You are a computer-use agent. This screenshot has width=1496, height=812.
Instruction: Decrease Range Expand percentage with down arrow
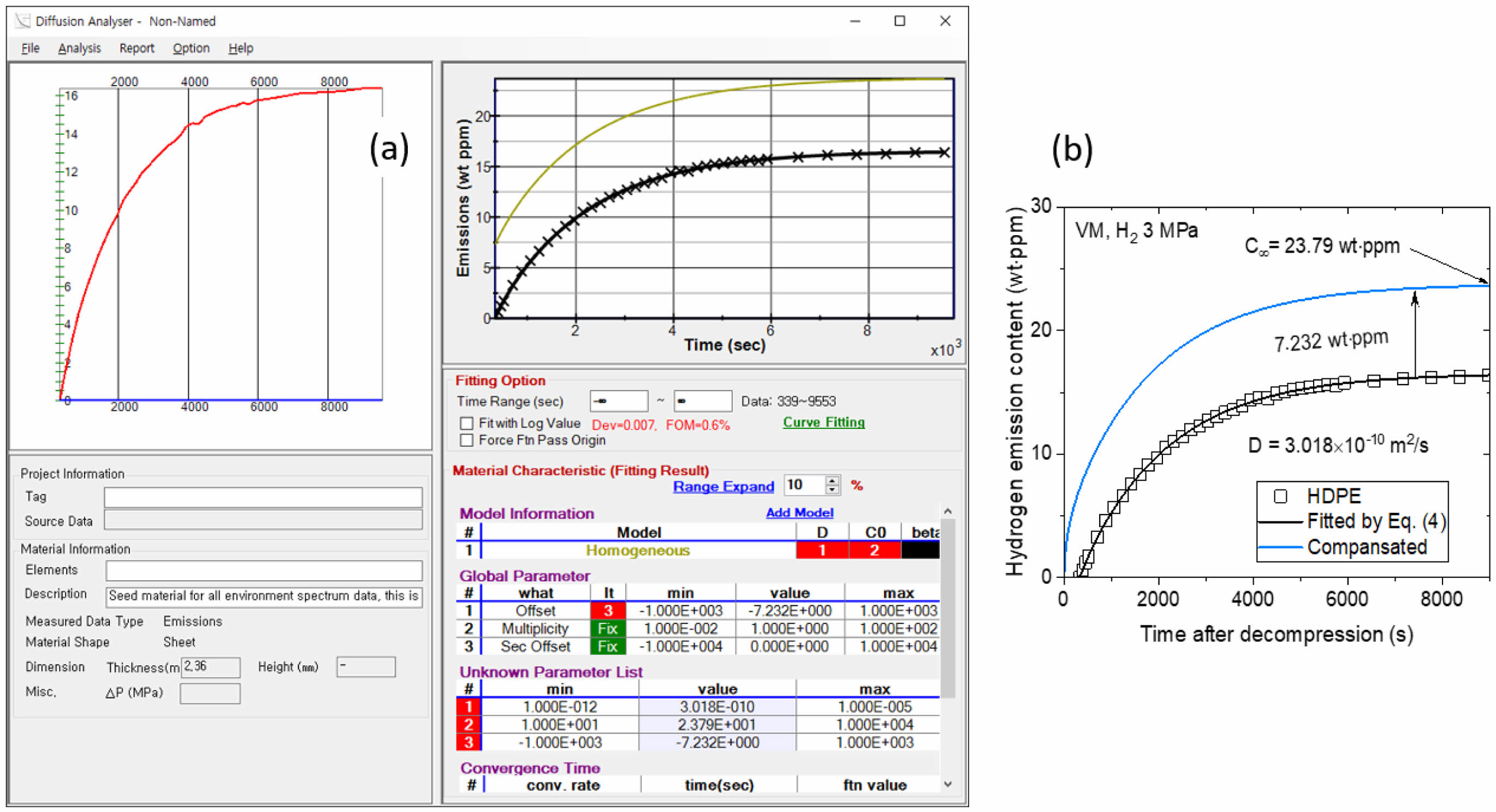pyautogui.click(x=832, y=489)
